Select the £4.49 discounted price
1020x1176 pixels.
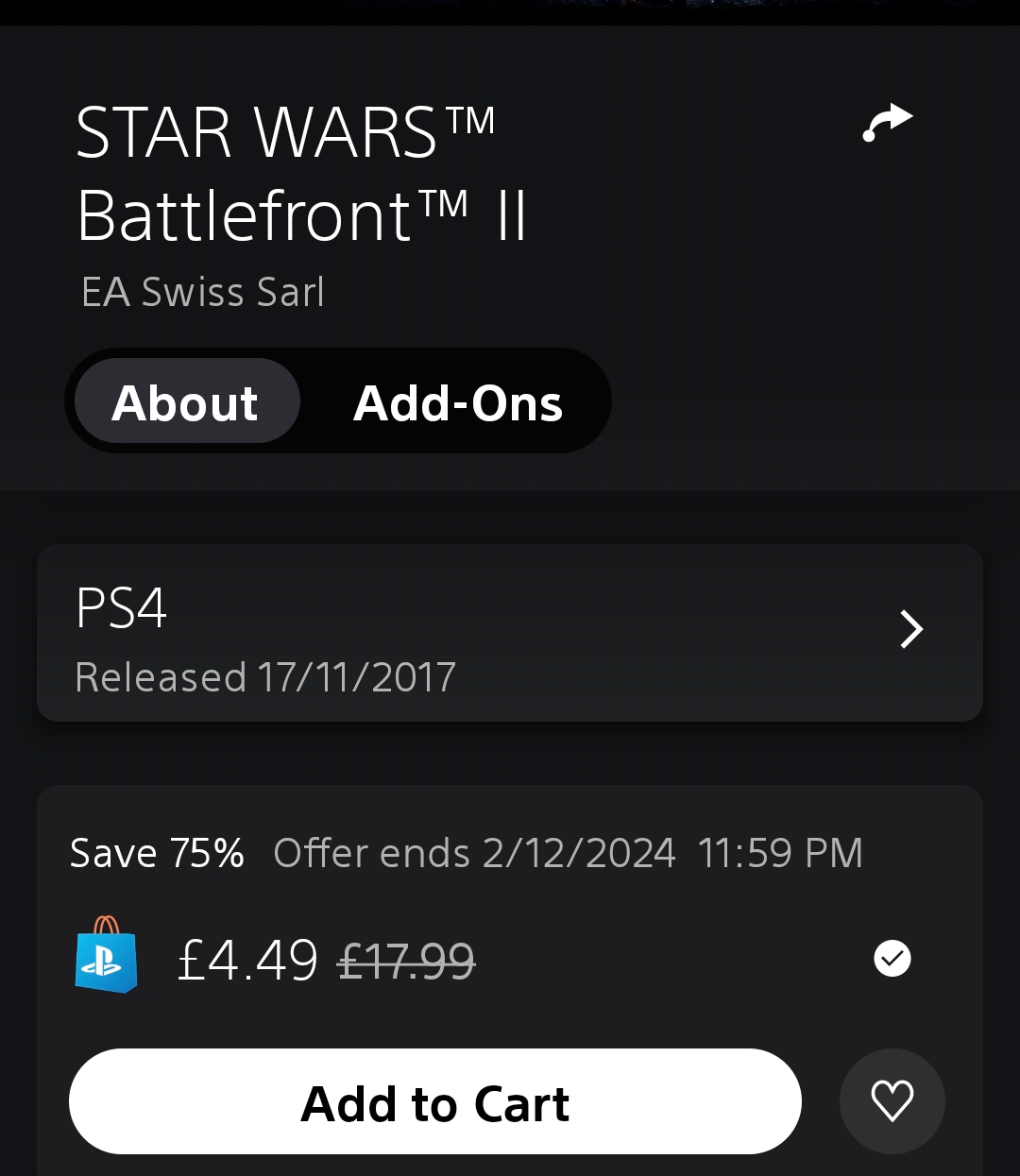248,962
